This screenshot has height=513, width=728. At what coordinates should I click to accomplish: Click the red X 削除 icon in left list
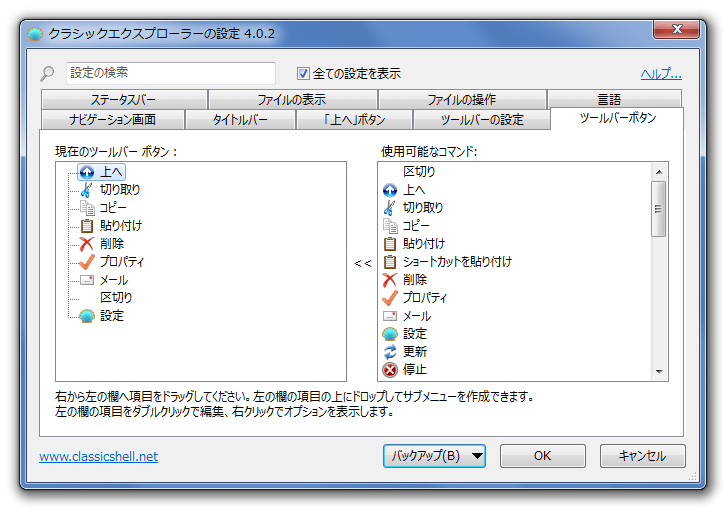tap(87, 244)
